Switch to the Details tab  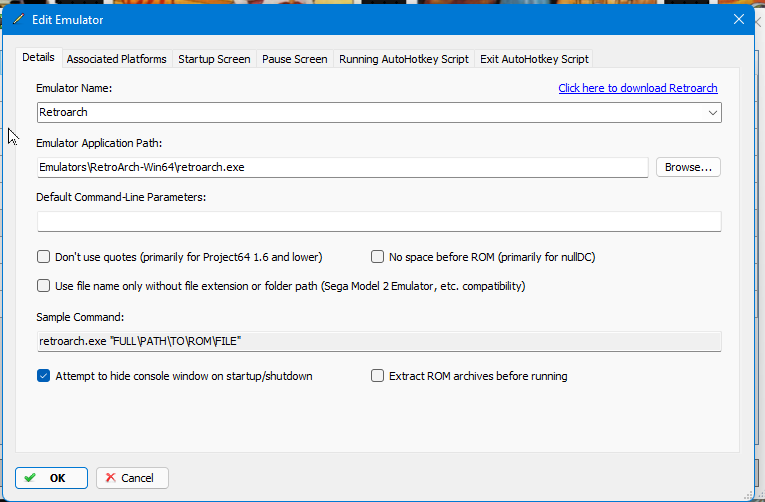click(x=38, y=58)
